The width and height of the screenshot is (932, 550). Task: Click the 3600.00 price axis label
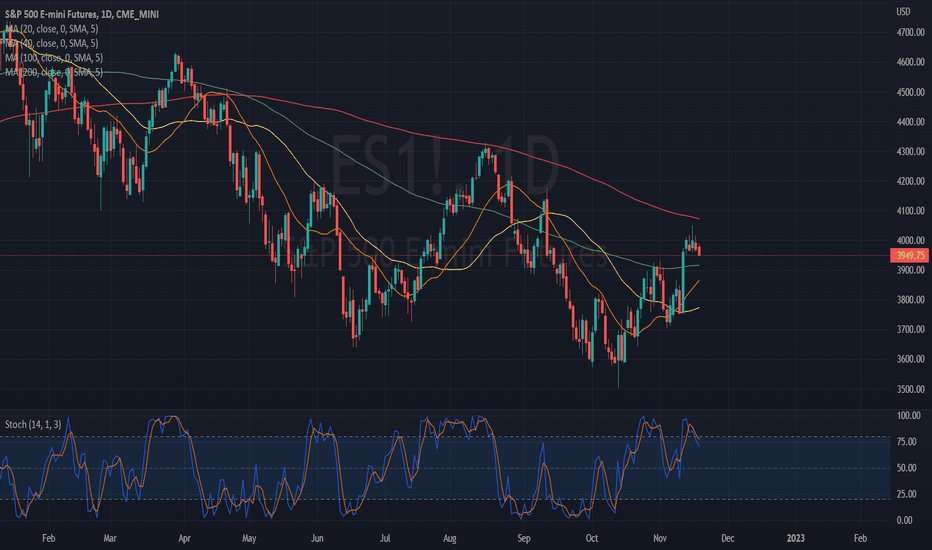pyautogui.click(x=911, y=359)
